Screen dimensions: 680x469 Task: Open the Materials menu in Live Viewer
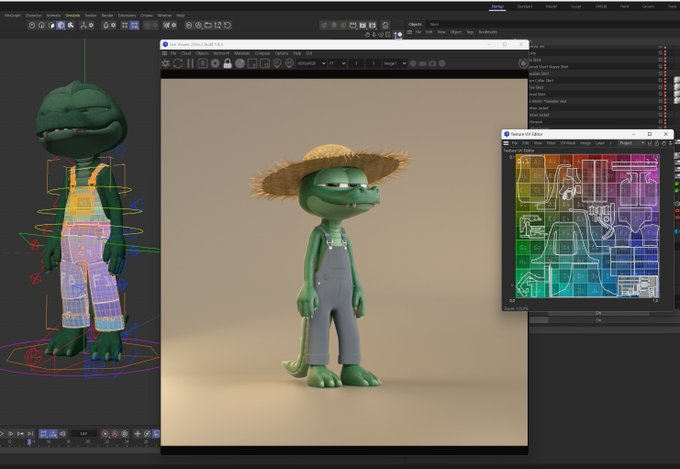(x=242, y=53)
